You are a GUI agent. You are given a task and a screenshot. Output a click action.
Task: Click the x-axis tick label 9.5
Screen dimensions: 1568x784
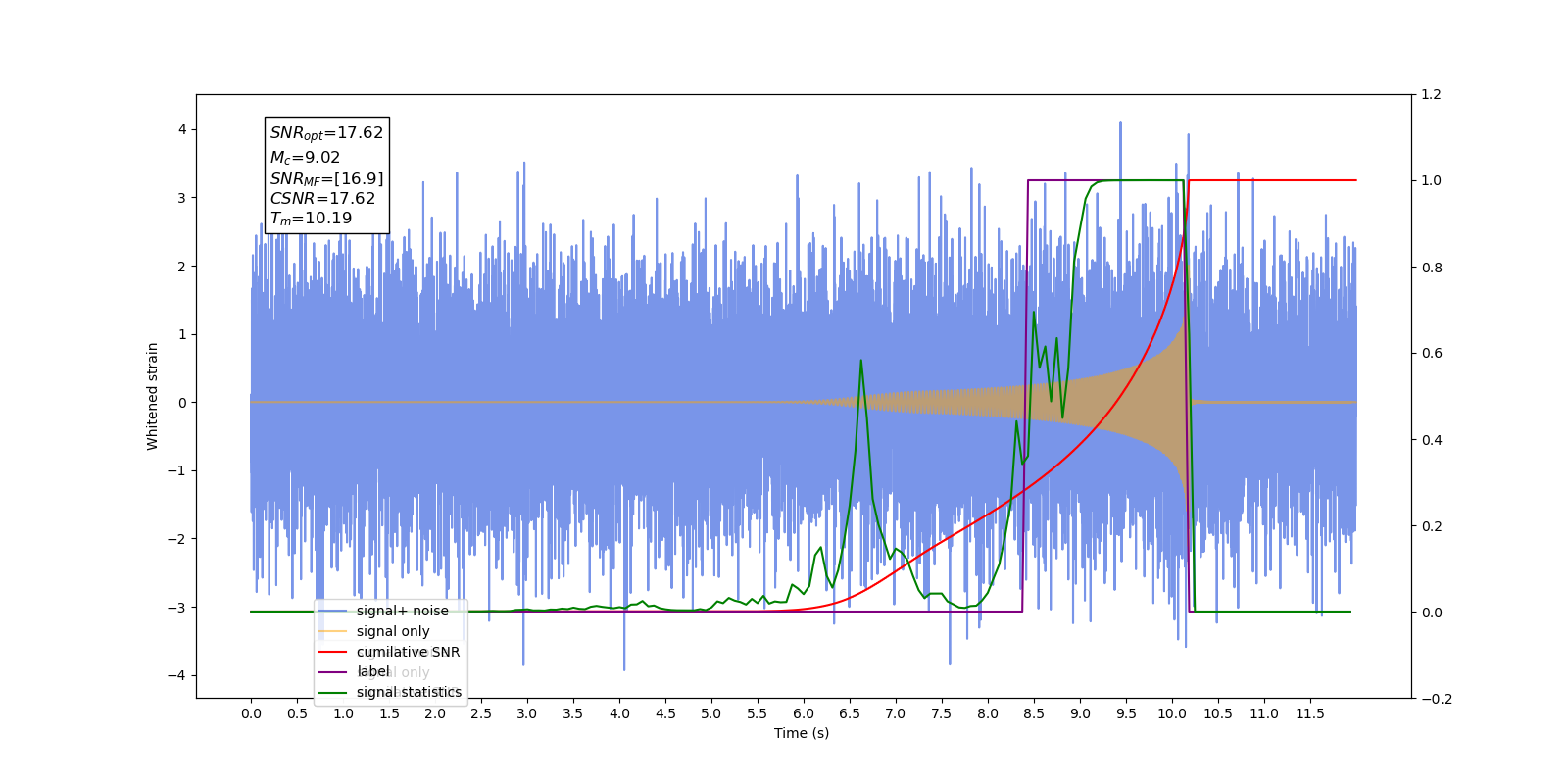click(1126, 713)
